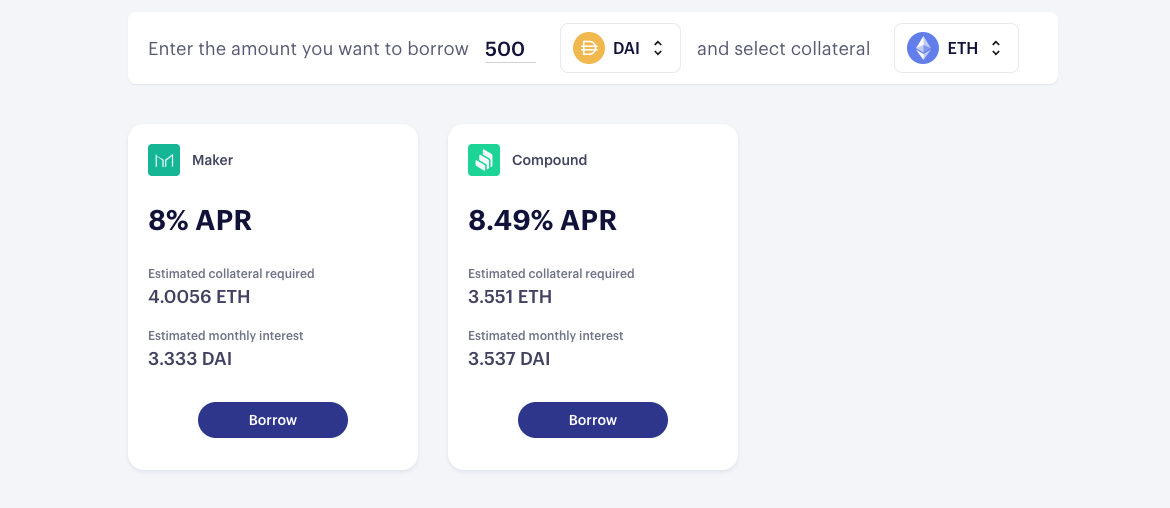Screen dimensions: 1170x508
Task: Click the 3.551 ETH collateral value
Action: point(510,297)
